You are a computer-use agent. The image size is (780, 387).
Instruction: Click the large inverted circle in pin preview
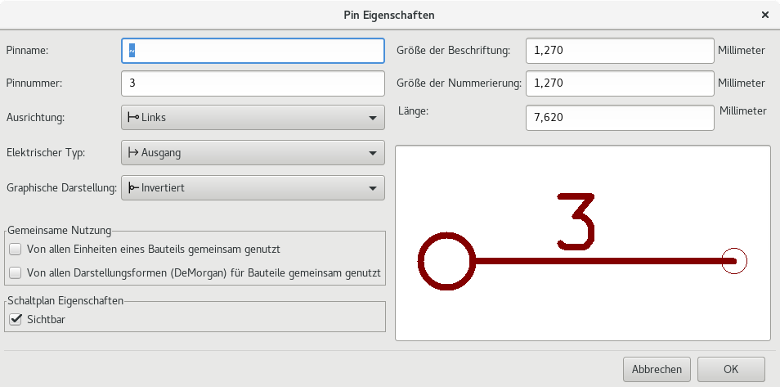(447, 261)
